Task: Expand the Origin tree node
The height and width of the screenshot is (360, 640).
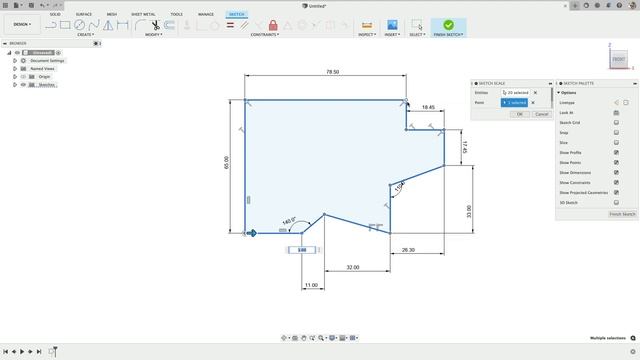Action: pyautogui.click(x=15, y=76)
